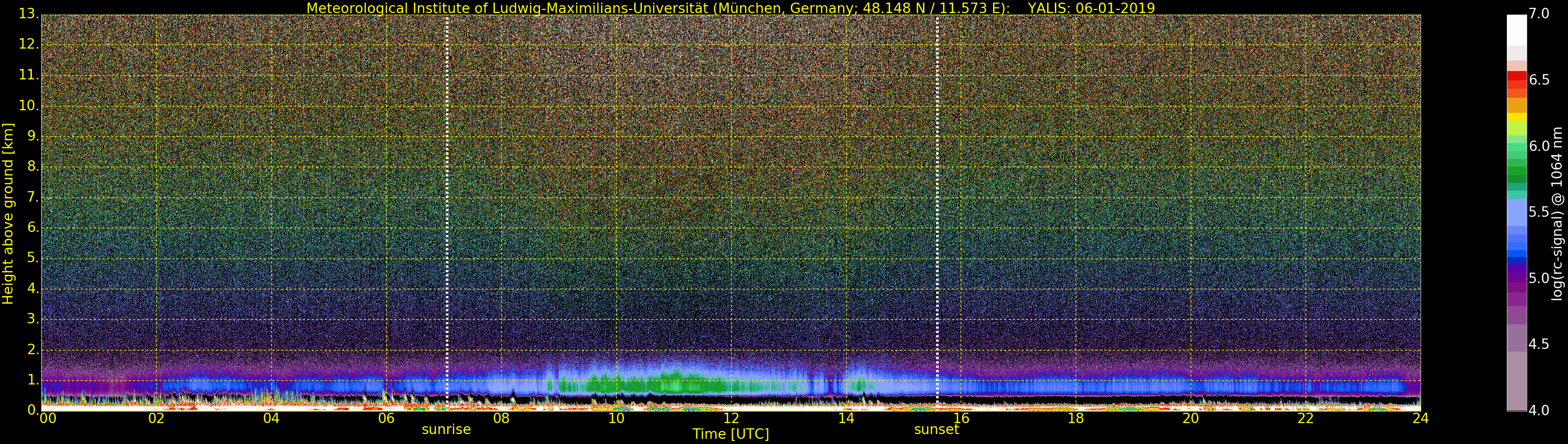Click the "6." tick on the height axis
The image size is (1568, 444).
[32, 227]
